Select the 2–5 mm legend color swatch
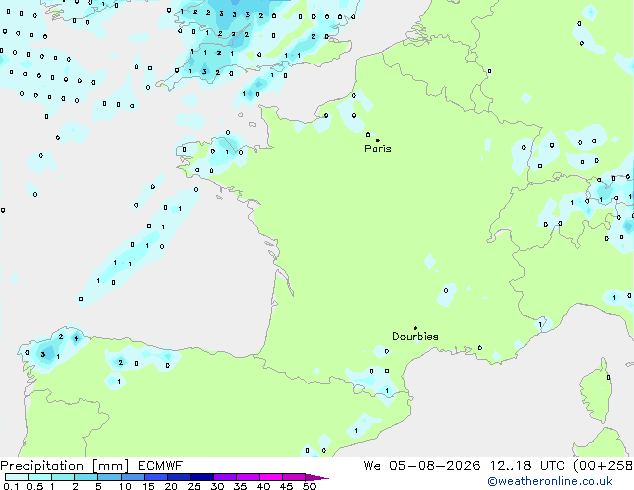This screenshot has width=634, height=490. 86,477
